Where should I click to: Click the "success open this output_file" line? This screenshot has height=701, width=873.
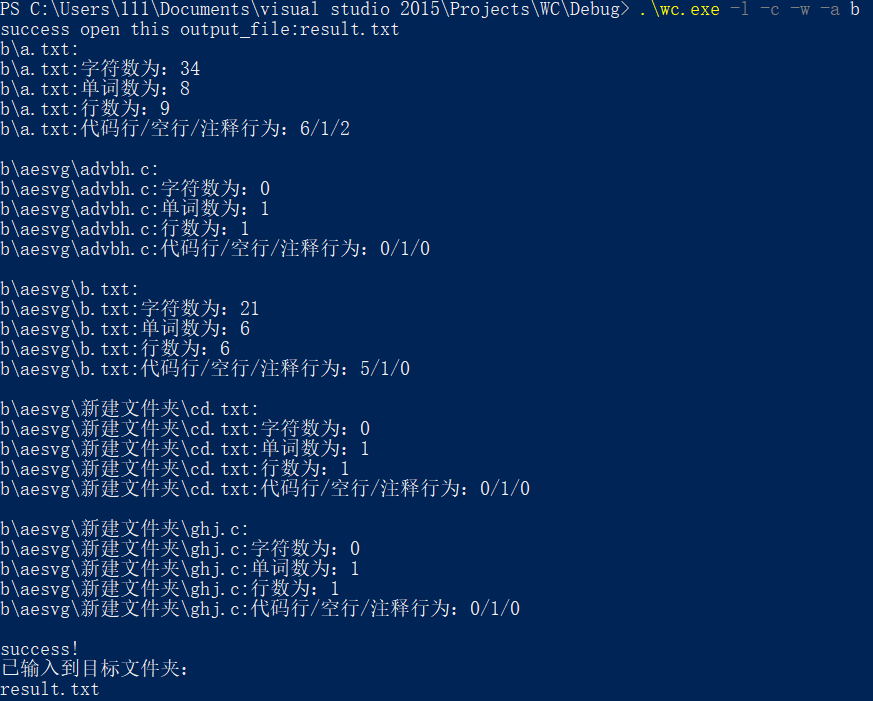pos(200,29)
